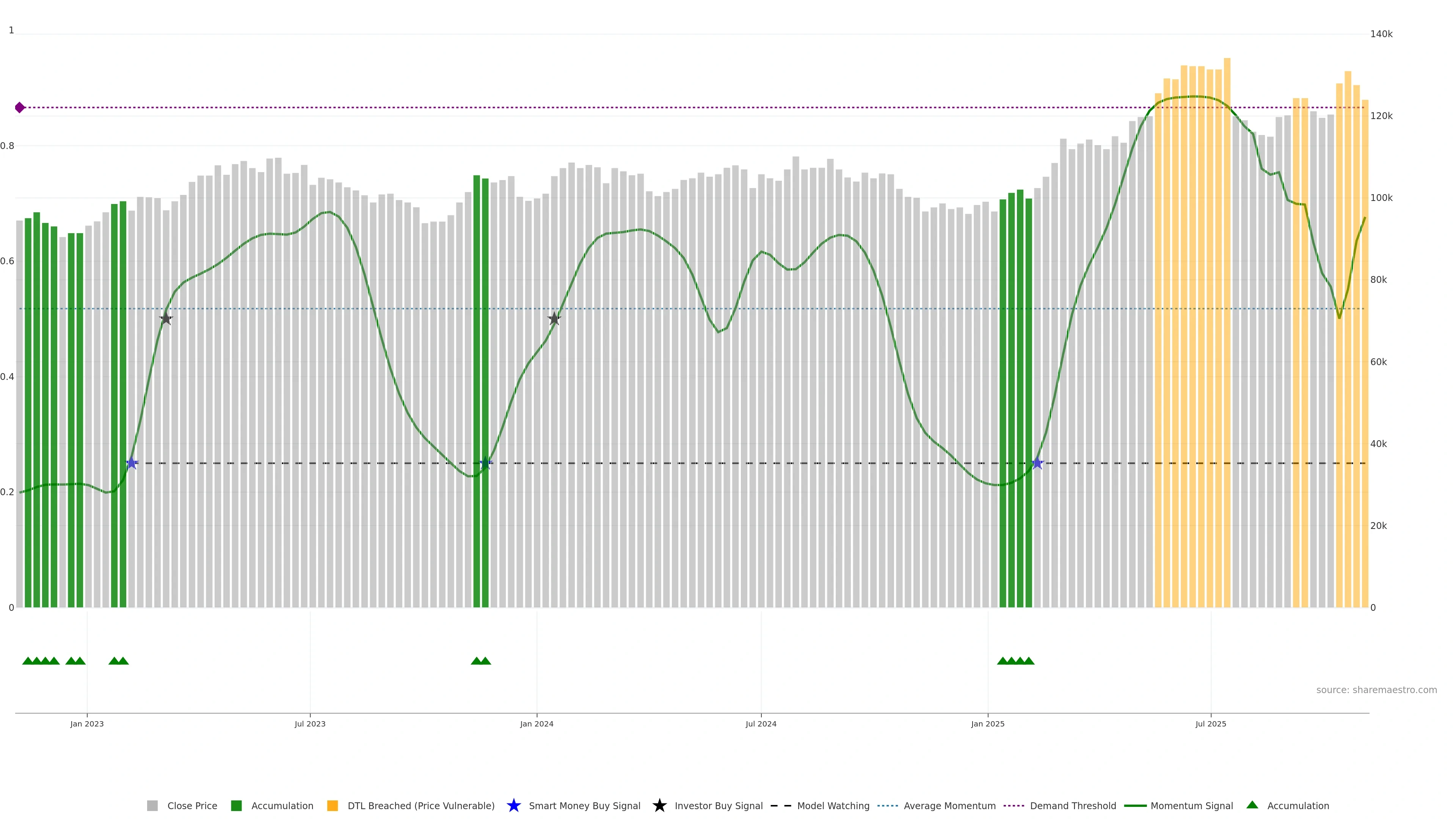Click the Jul 2024 axis label

761,724
